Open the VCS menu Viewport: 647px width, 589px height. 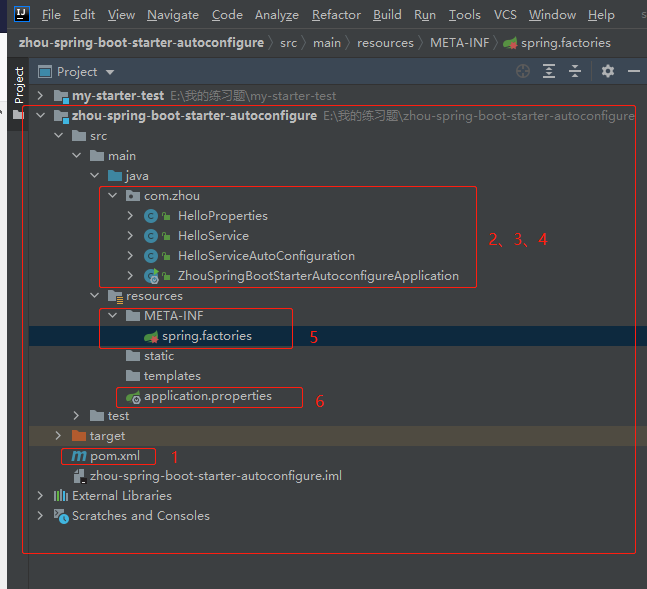click(x=505, y=15)
